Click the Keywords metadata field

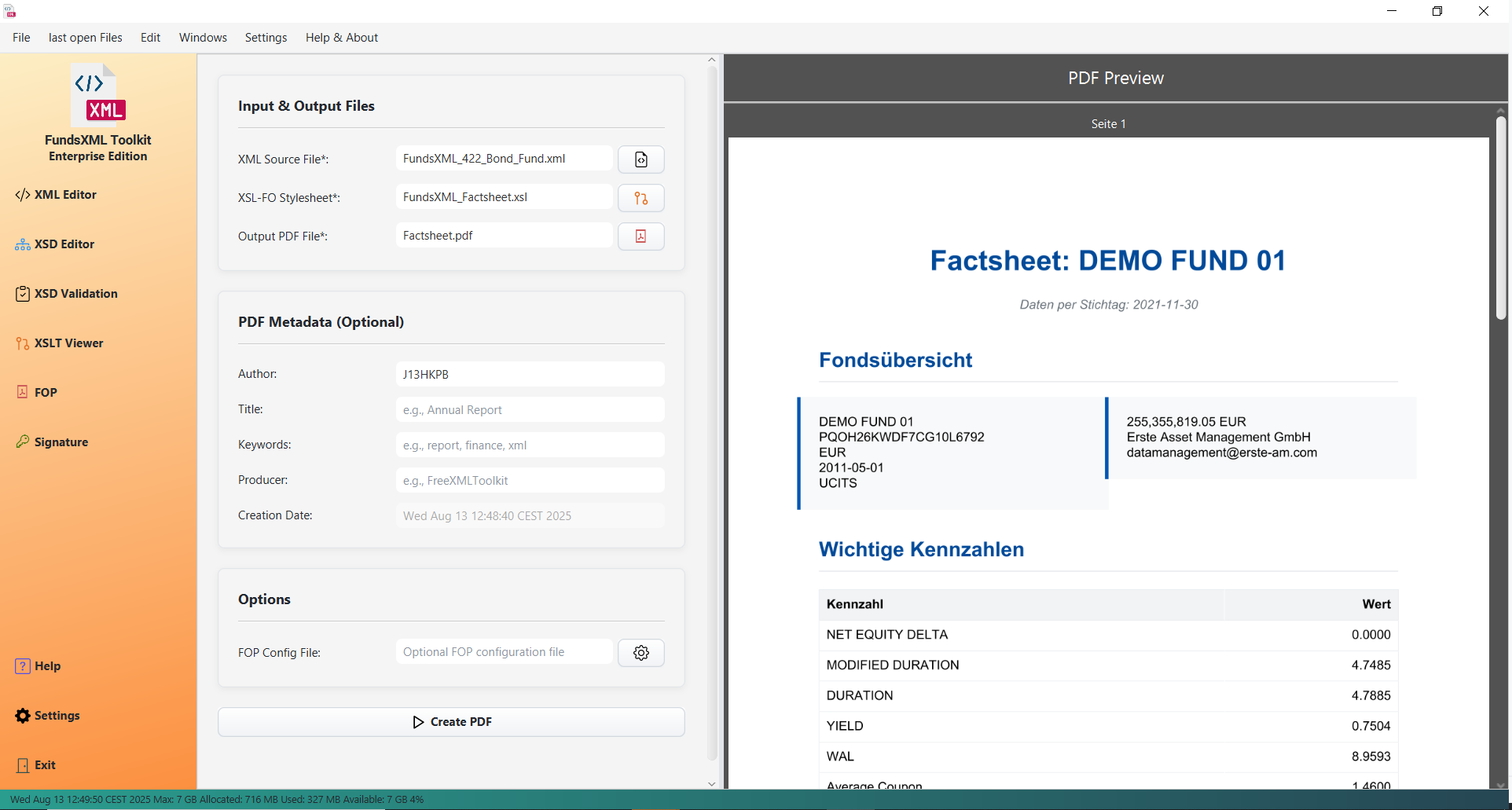pyautogui.click(x=530, y=445)
